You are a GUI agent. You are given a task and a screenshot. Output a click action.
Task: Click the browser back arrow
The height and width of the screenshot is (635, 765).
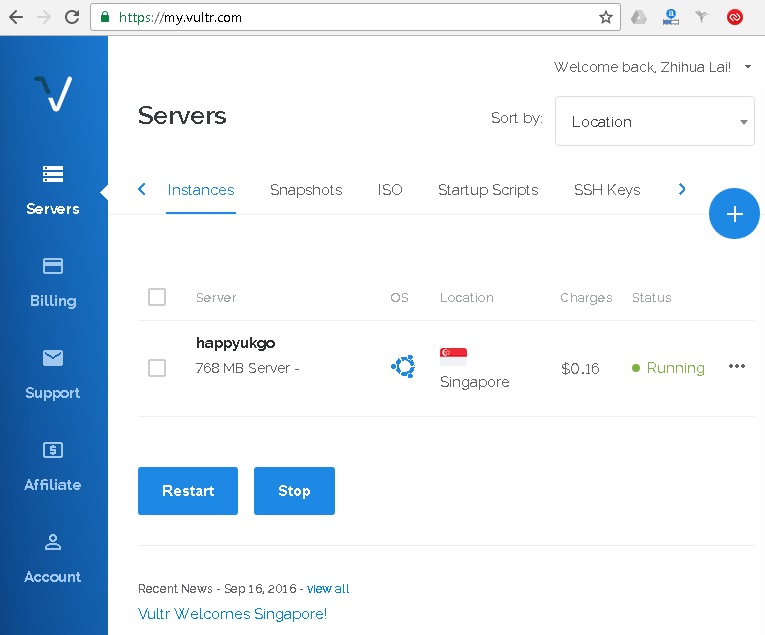click(16, 18)
